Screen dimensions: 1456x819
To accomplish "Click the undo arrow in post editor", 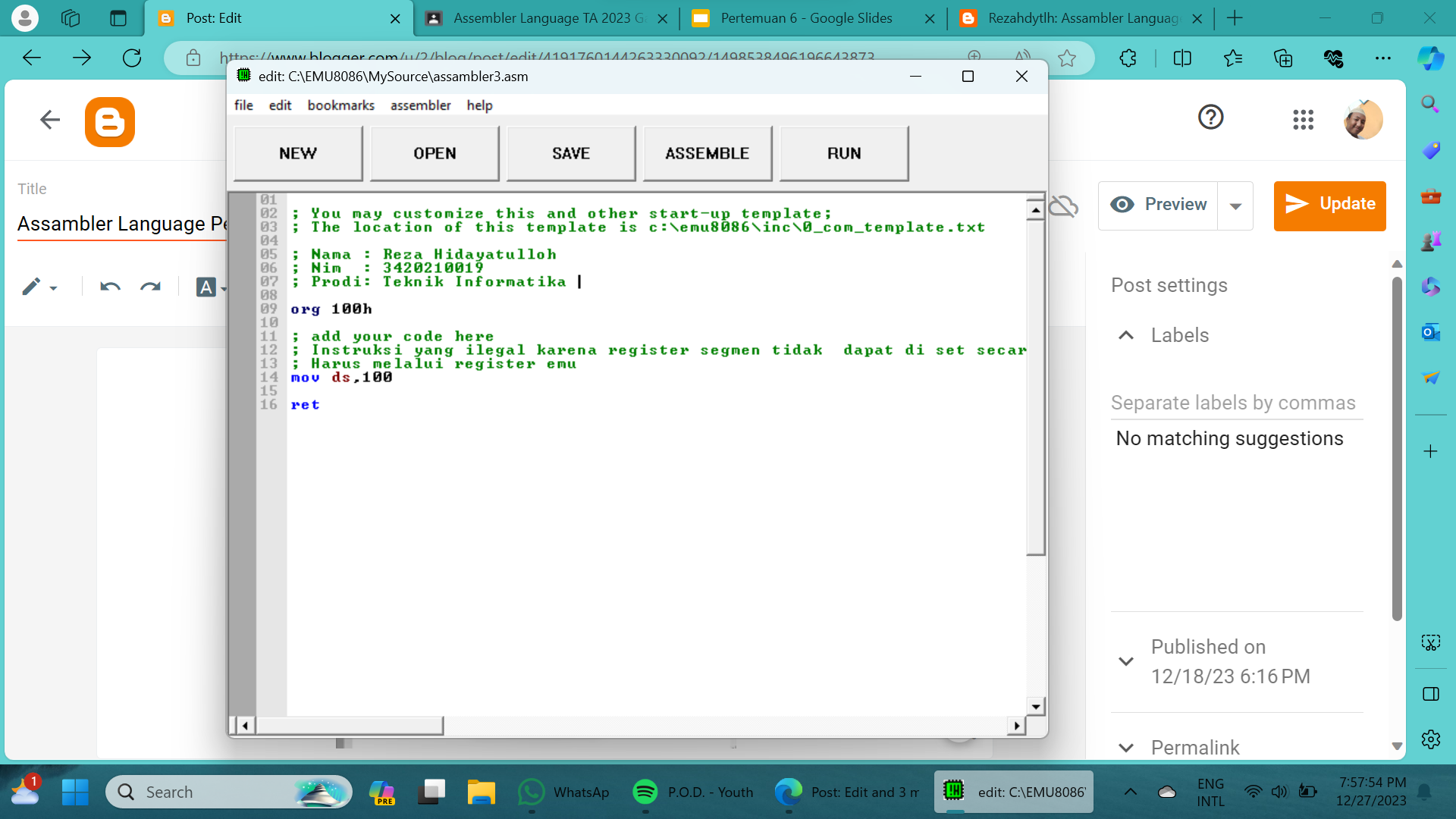I will (110, 287).
